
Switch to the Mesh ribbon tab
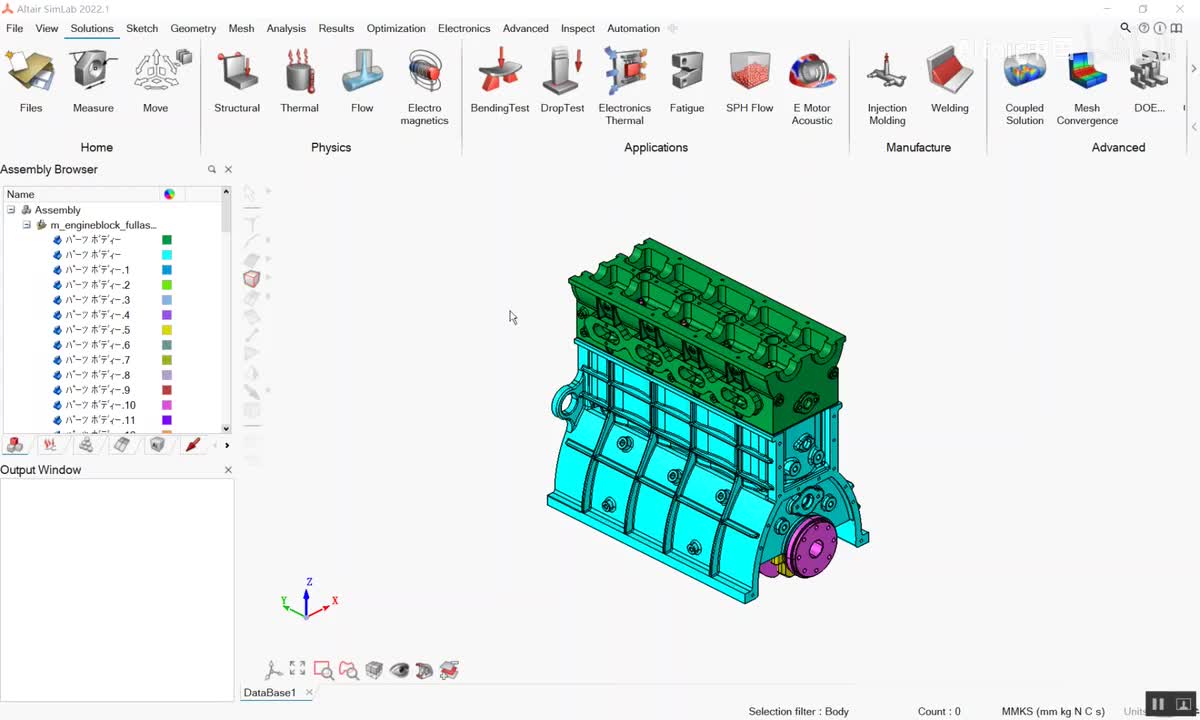pos(241,28)
